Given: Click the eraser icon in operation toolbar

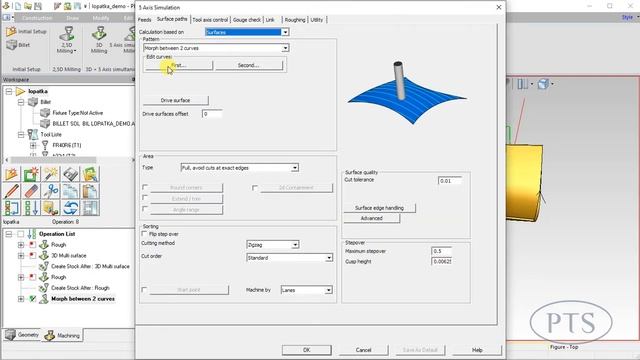Looking at the screenshot, I should click(31, 191).
